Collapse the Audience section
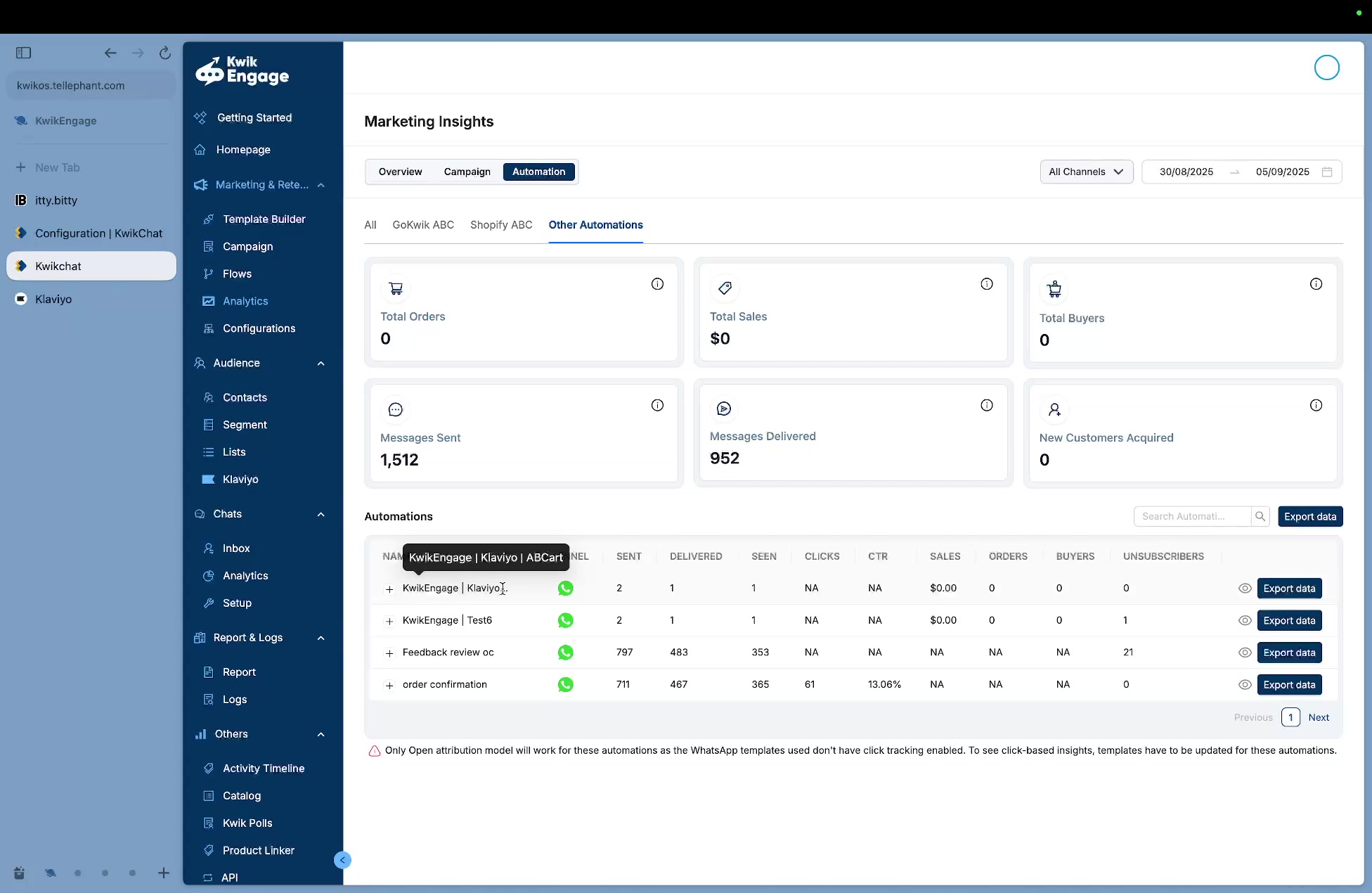 [321, 364]
